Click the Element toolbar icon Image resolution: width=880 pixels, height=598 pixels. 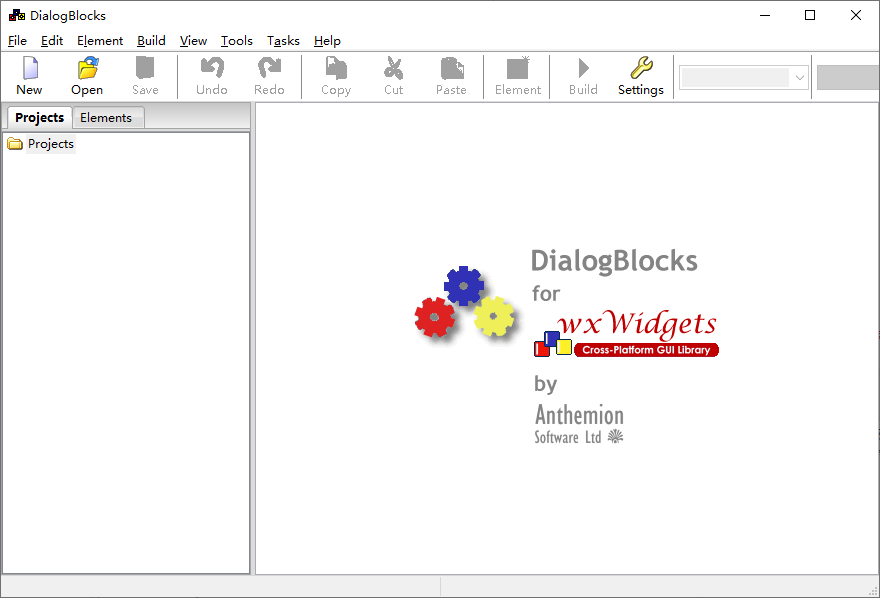(x=518, y=68)
